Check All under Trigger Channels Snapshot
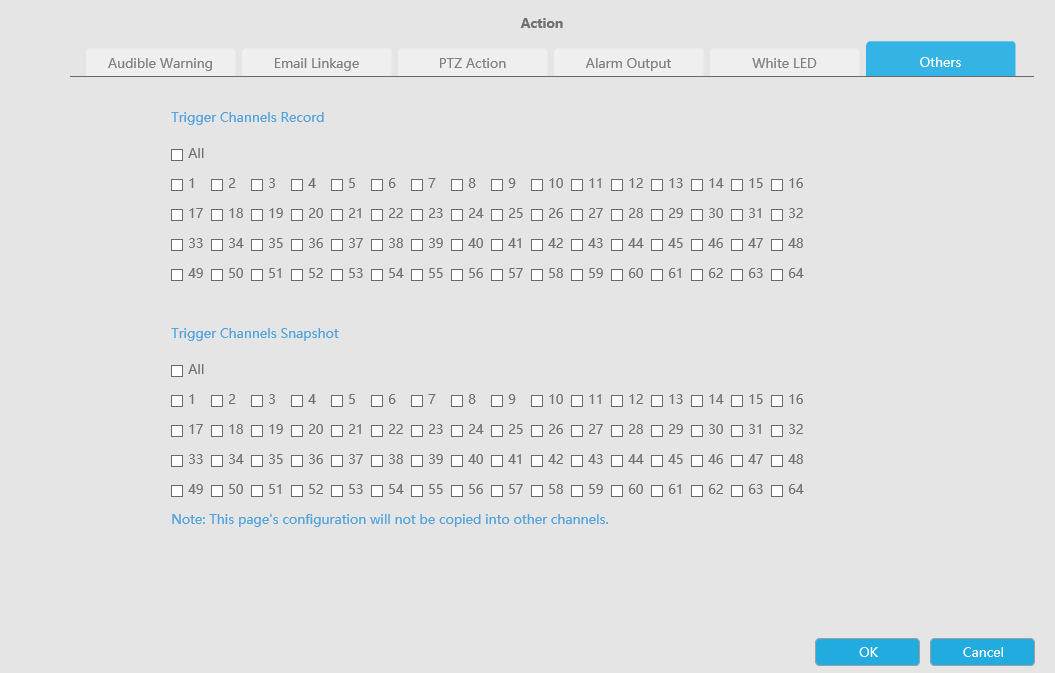1055x673 pixels. pos(177,371)
